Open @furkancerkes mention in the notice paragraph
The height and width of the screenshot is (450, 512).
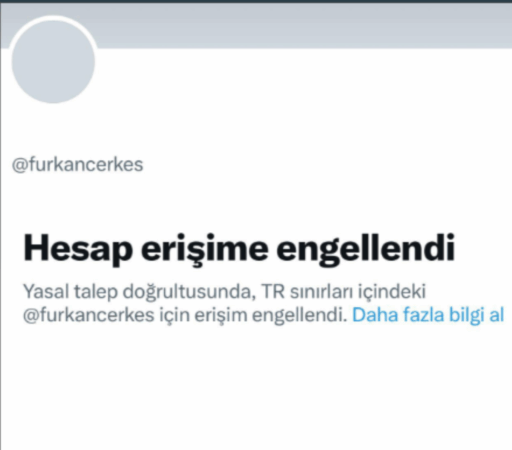tap(89, 315)
